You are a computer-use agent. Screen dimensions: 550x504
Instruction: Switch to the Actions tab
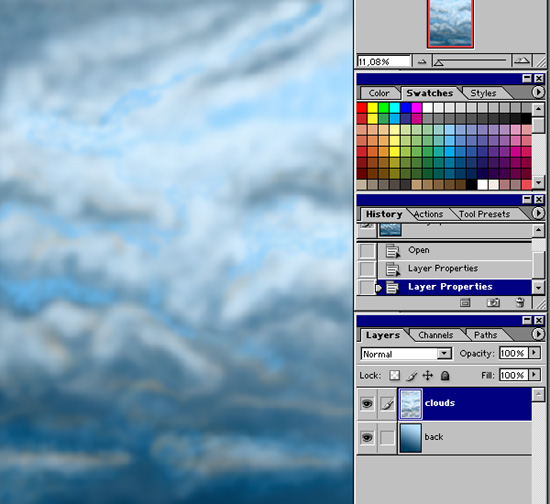point(428,214)
